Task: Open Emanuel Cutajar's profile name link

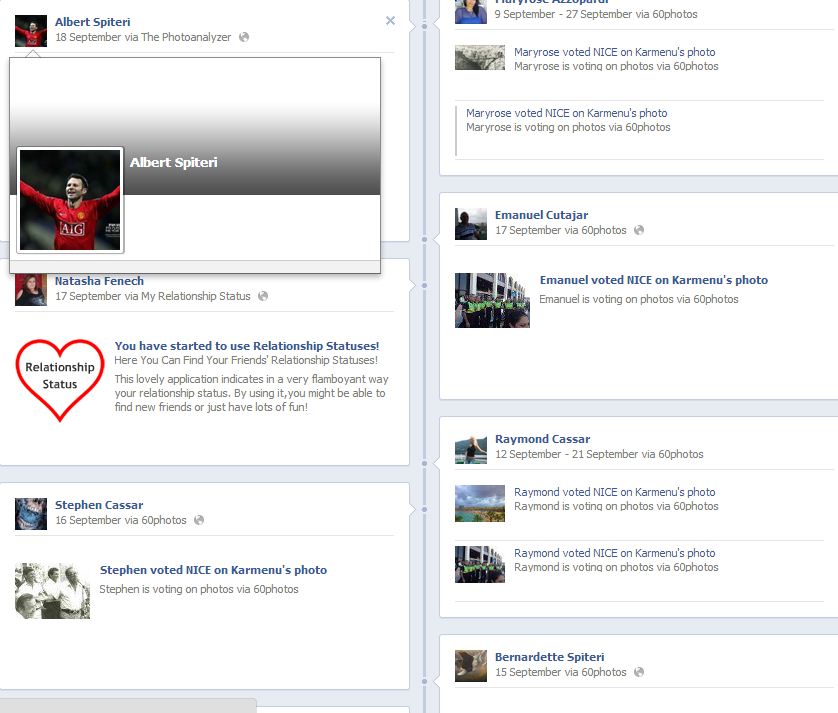Action: (541, 215)
